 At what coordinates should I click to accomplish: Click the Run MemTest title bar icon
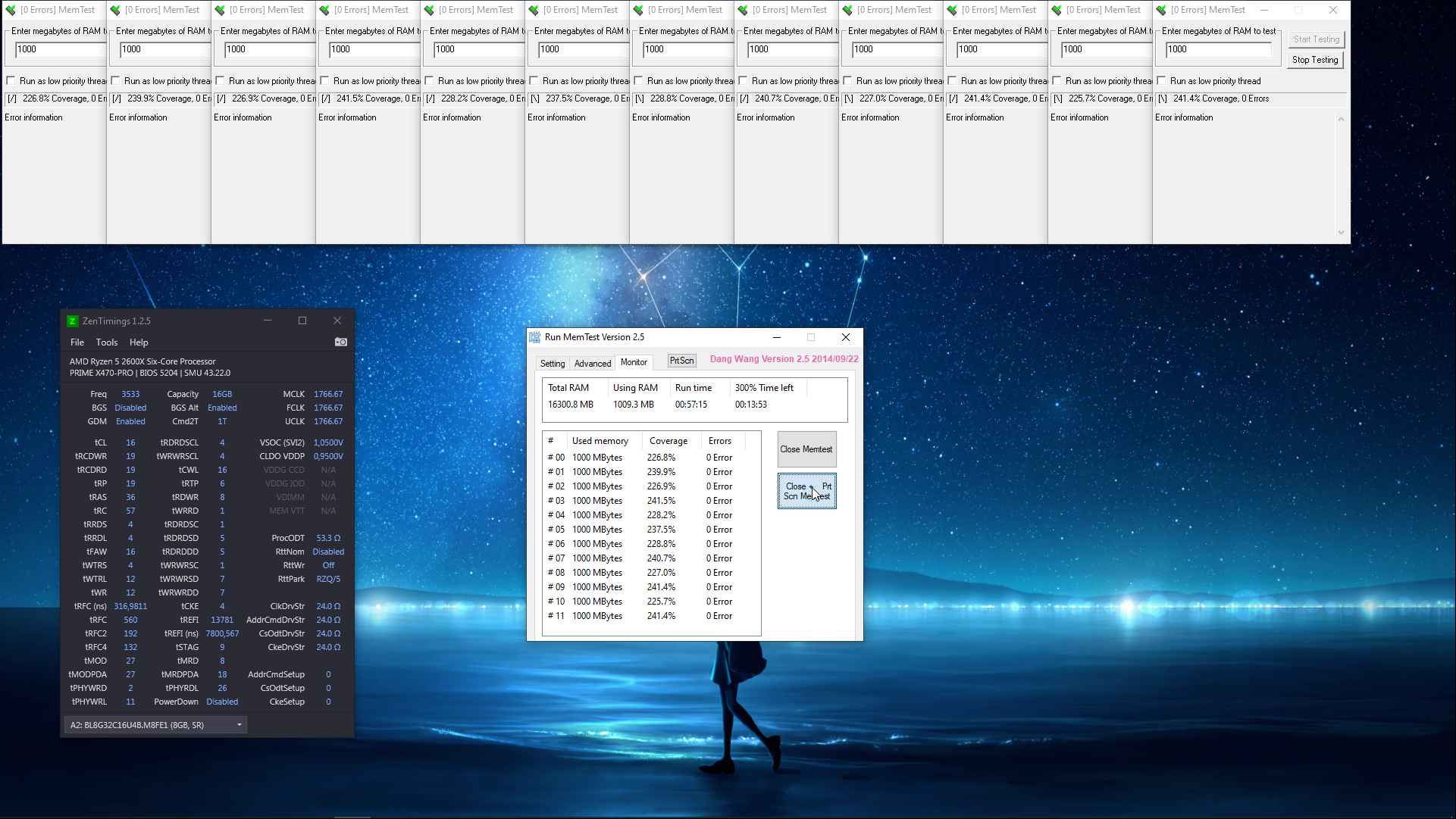(x=535, y=337)
